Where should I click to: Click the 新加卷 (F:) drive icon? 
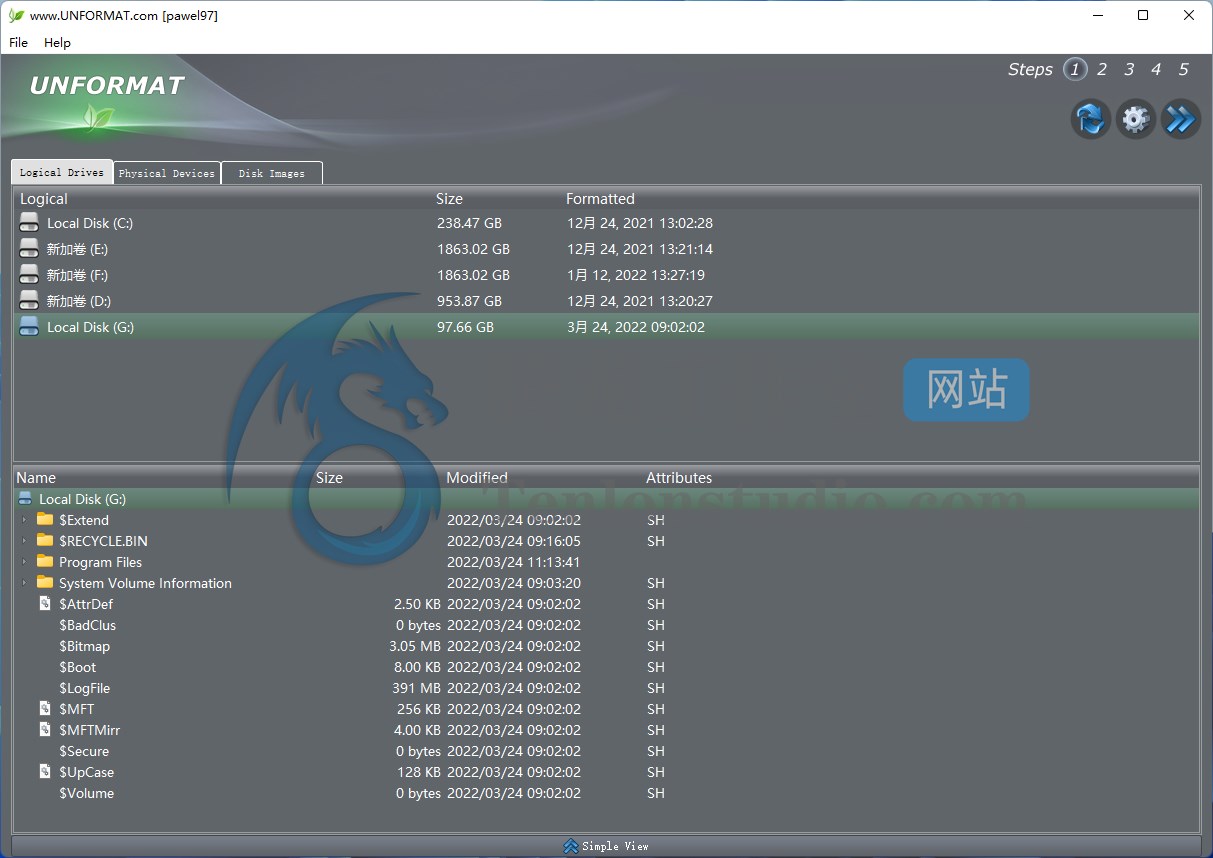pos(29,275)
